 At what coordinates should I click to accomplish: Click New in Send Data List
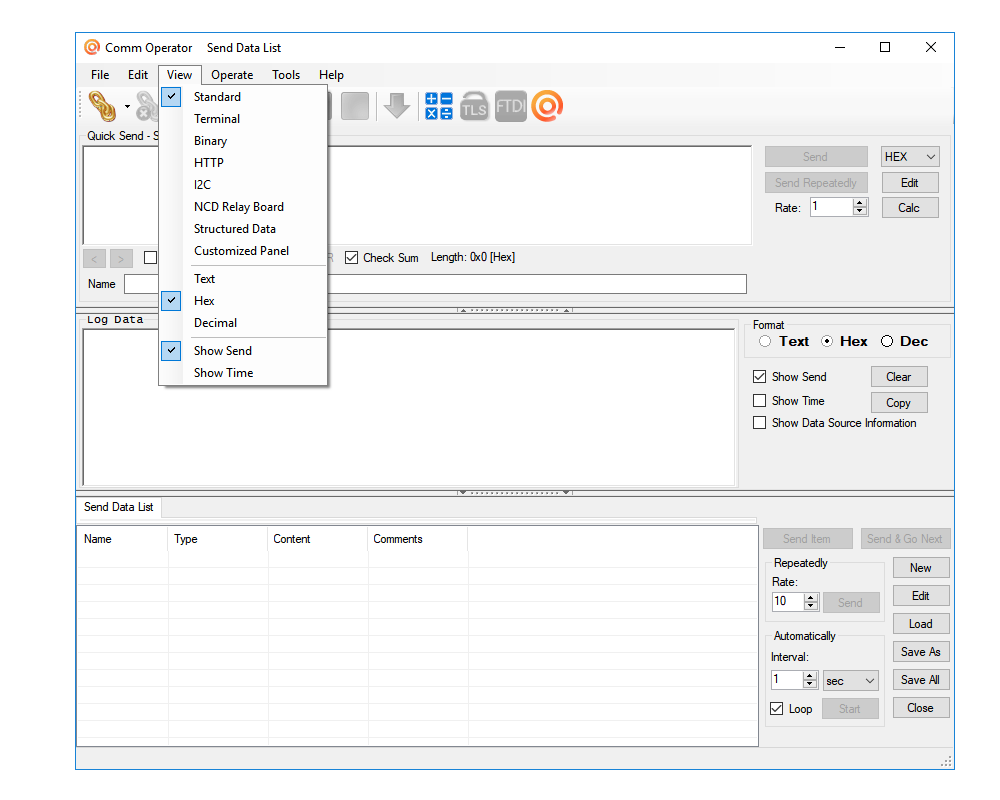(x=921, y=568)
